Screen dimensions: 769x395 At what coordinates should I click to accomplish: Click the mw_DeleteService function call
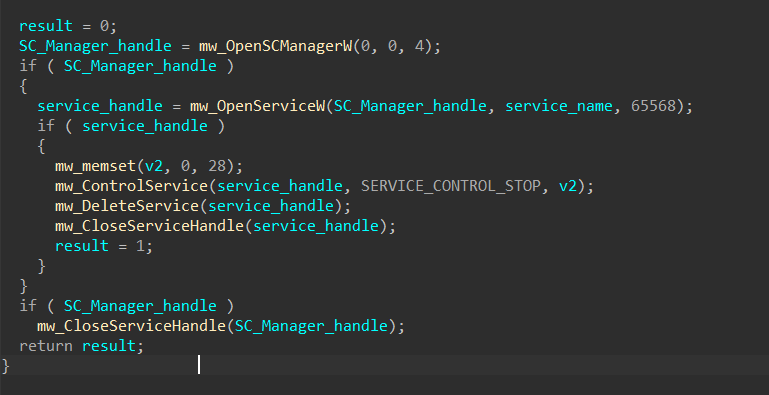point(127,206)
